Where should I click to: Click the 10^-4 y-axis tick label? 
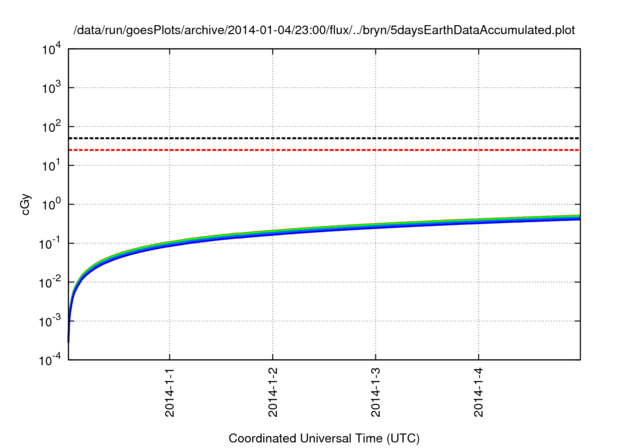[50, 360]
